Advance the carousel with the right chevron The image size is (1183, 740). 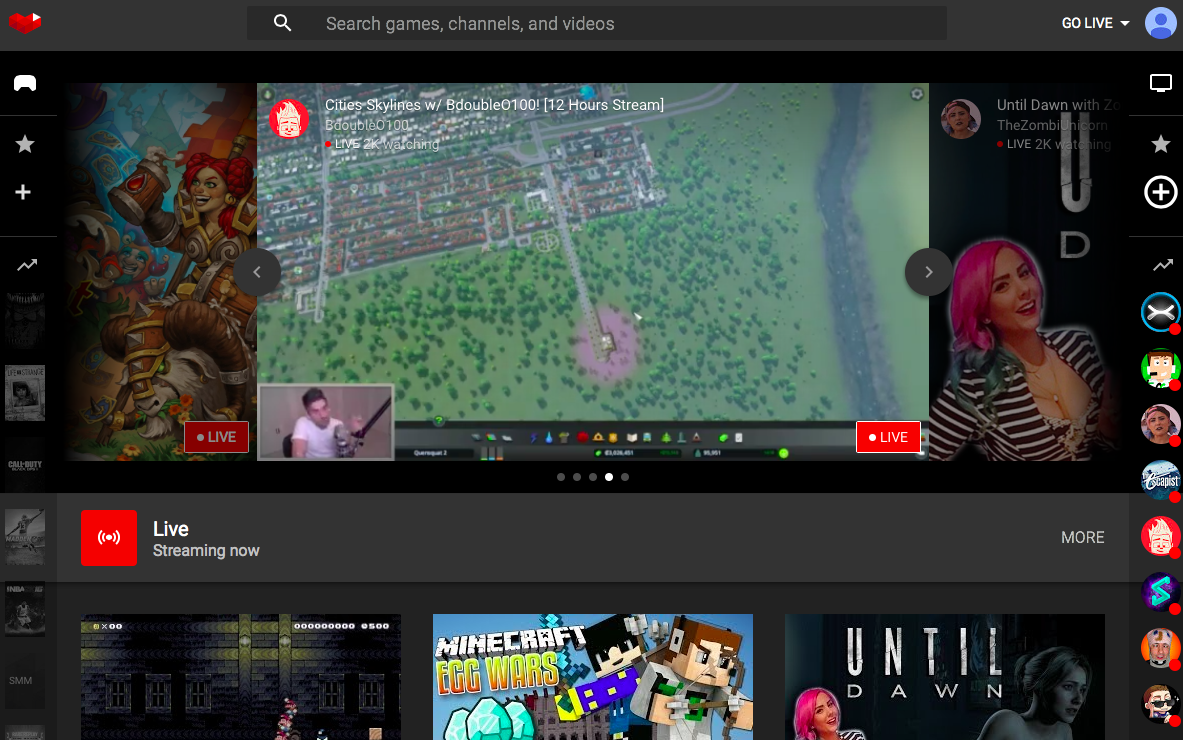(x=928, y=272)
